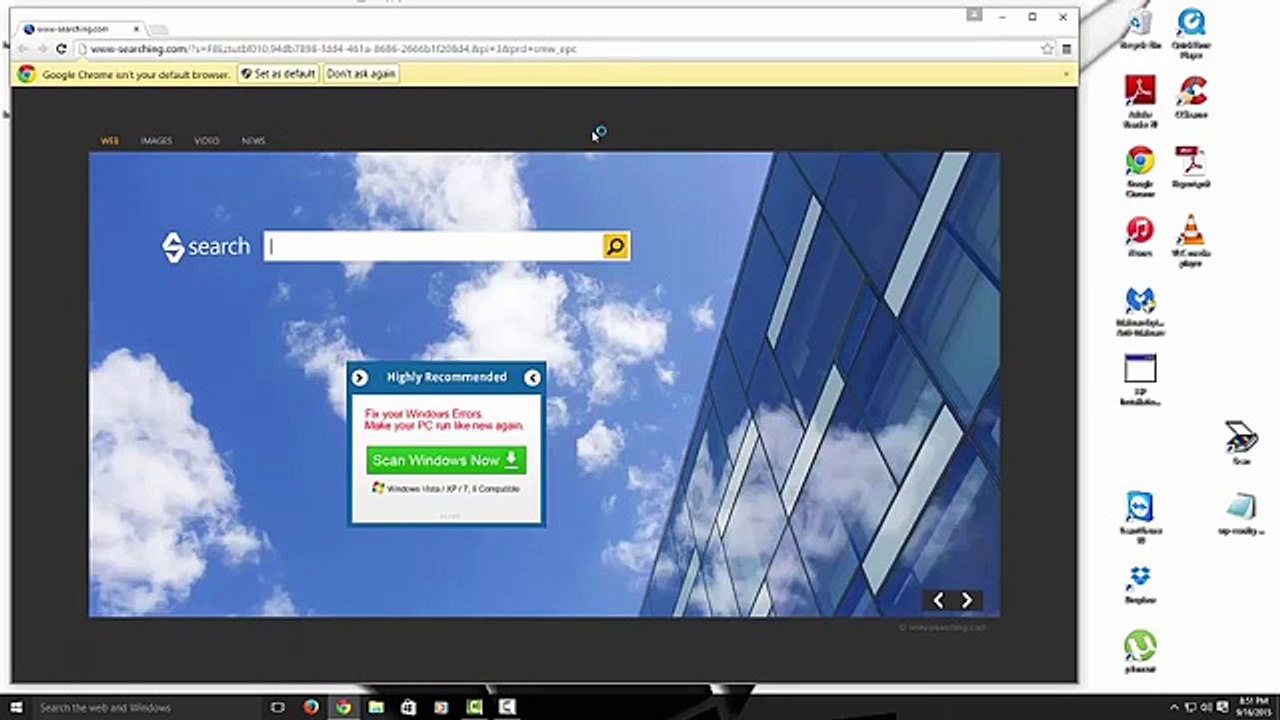Viewport: 1280px width, 720px height.
Task: Show the previous background image
Action: (x=938, y=600)
